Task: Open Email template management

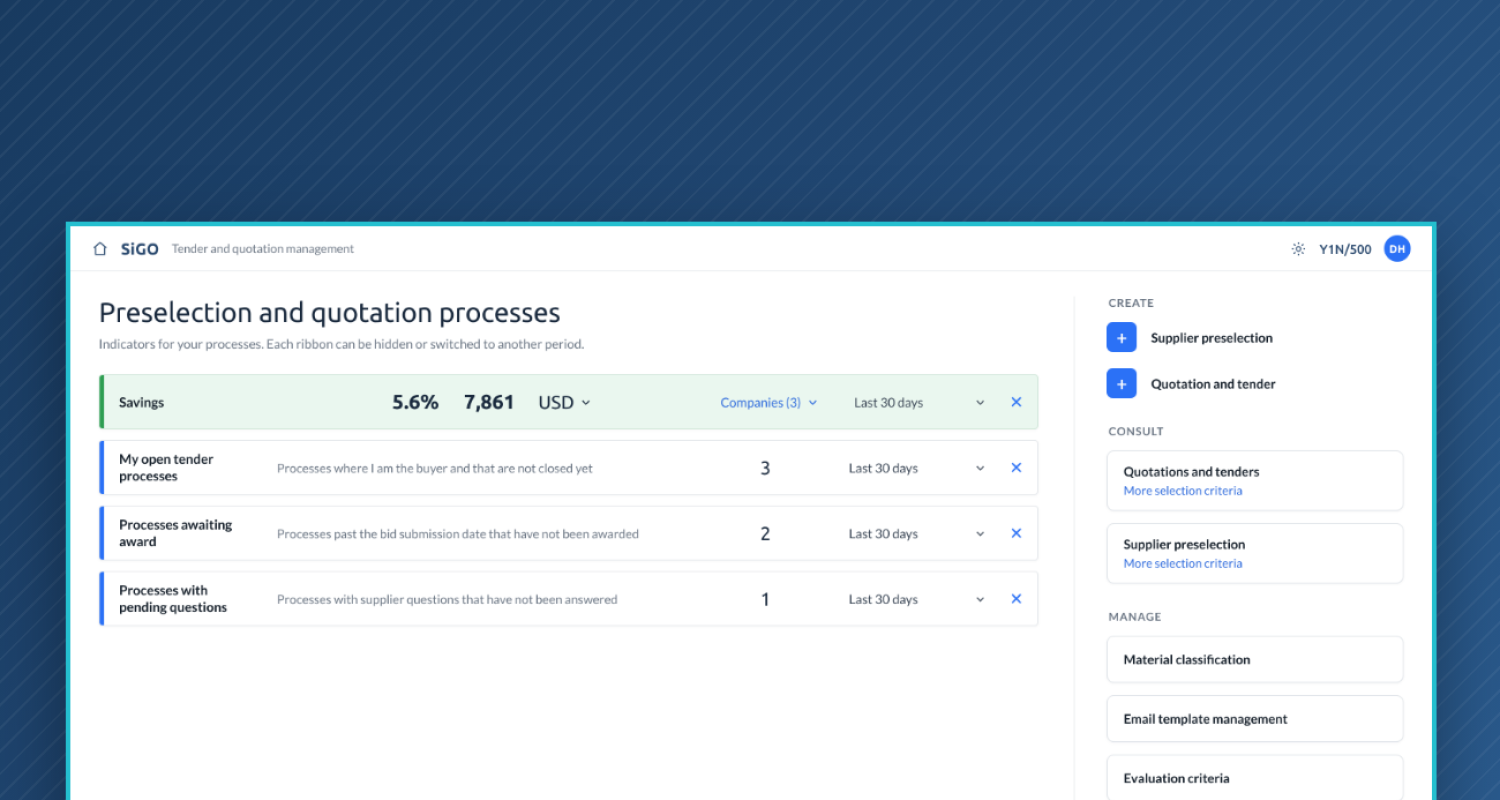Action: point(1255,719)
